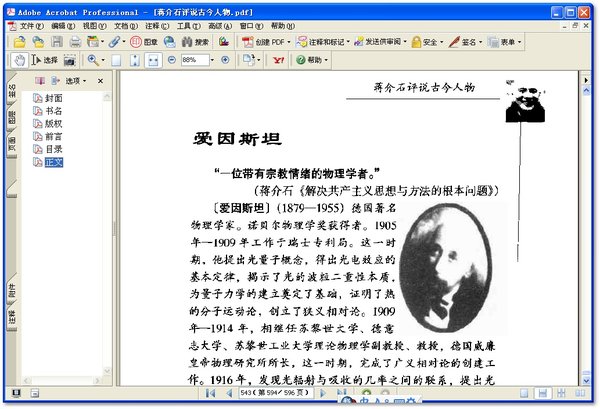Click the Open file folder icon
Screen dimensions: 600x409
pos(19,42)
